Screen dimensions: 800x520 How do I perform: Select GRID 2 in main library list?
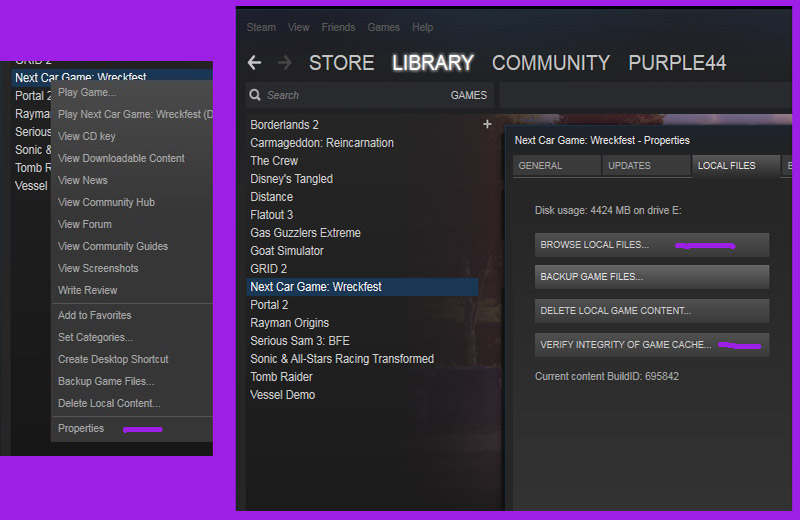[x=268, y=268]
